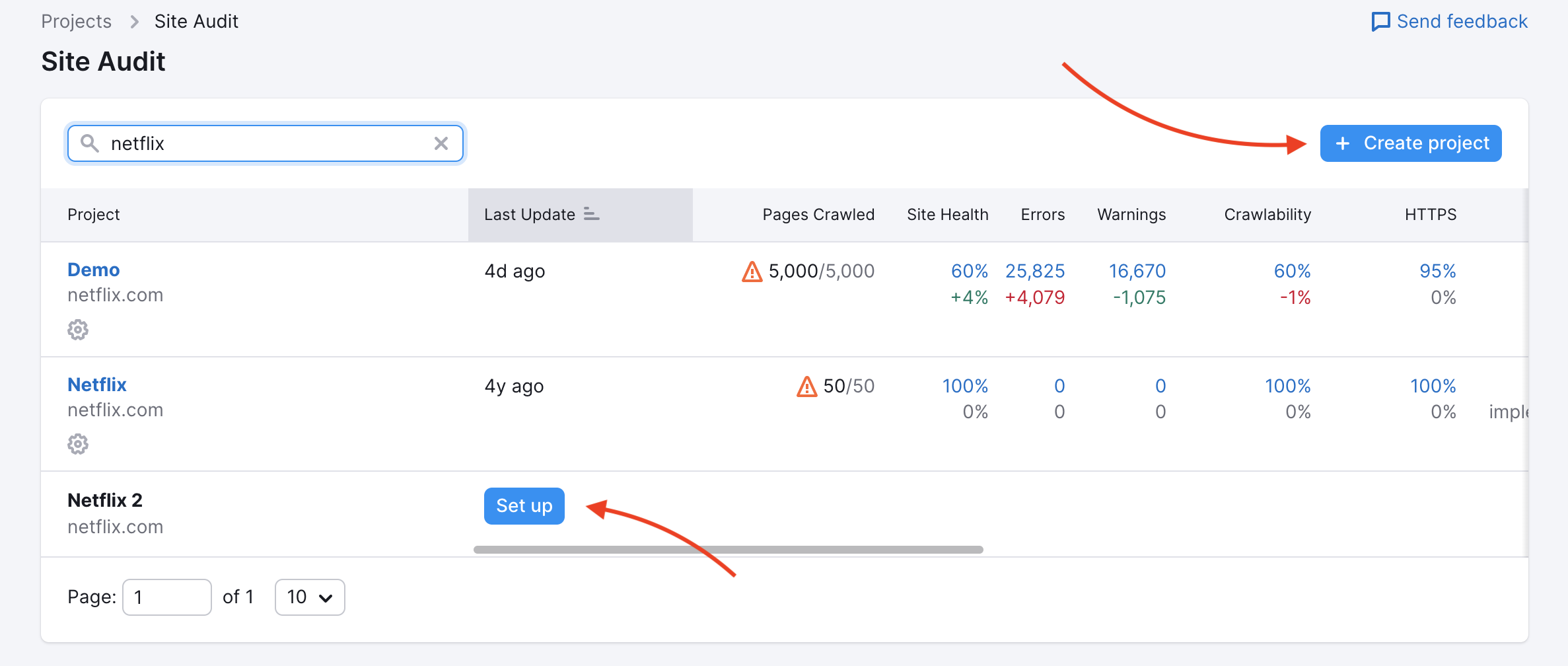Click the Send feedback chat icon
Viewport: 1568px width, 666px height.
coord(1380,22)
